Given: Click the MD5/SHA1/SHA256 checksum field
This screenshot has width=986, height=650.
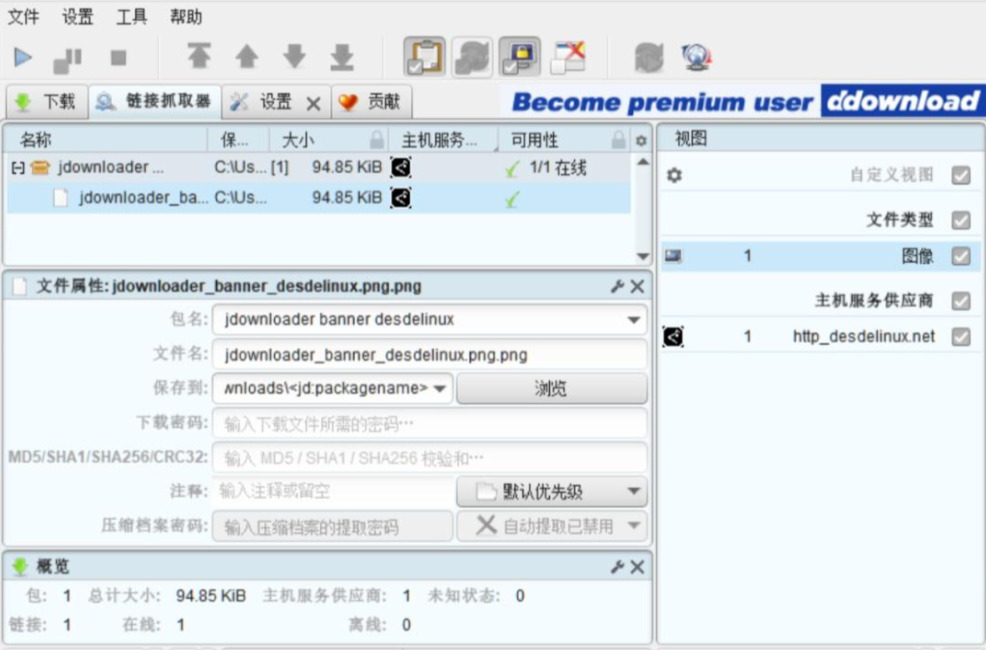Looking at the screenshot, I should coord(430,458).
